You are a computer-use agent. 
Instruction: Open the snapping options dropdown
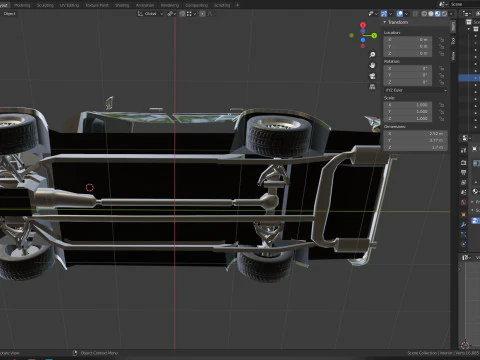click(x=191, y=14)
